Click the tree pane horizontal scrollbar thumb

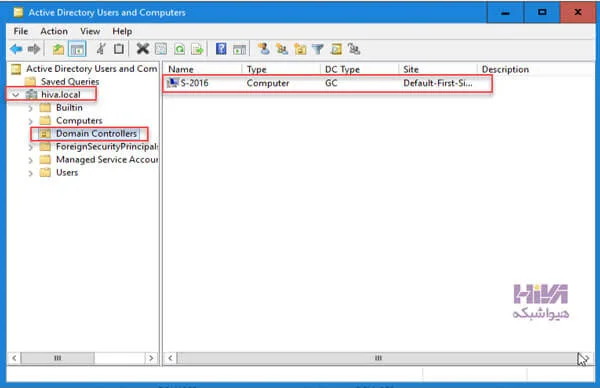pos(57,358)
